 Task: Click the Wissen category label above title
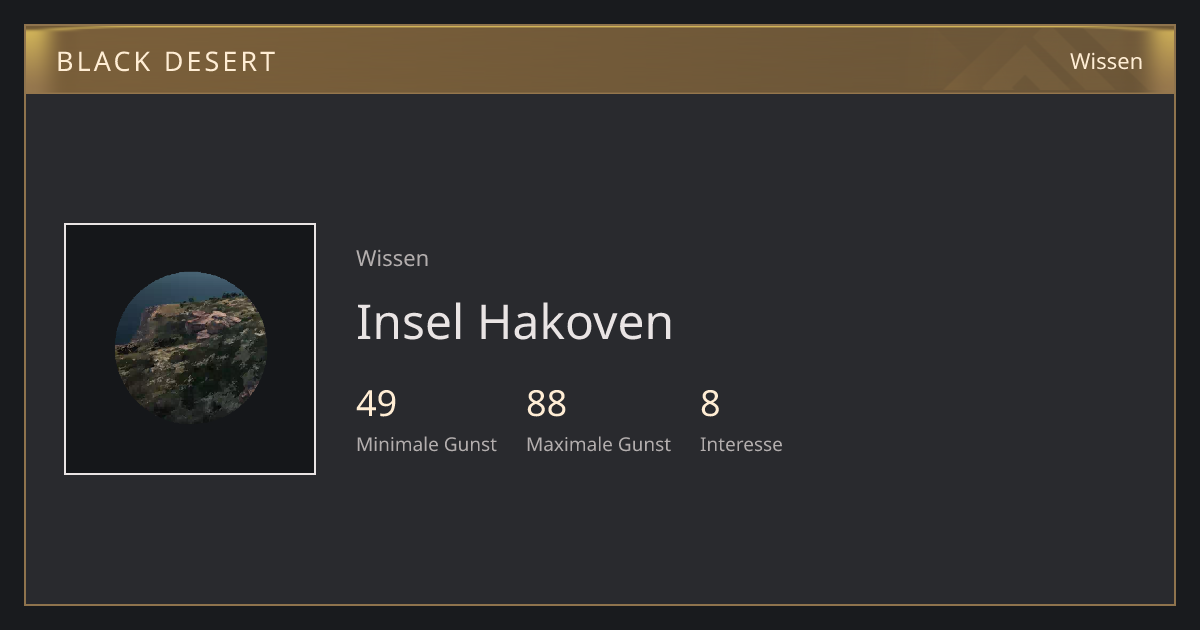392,258
